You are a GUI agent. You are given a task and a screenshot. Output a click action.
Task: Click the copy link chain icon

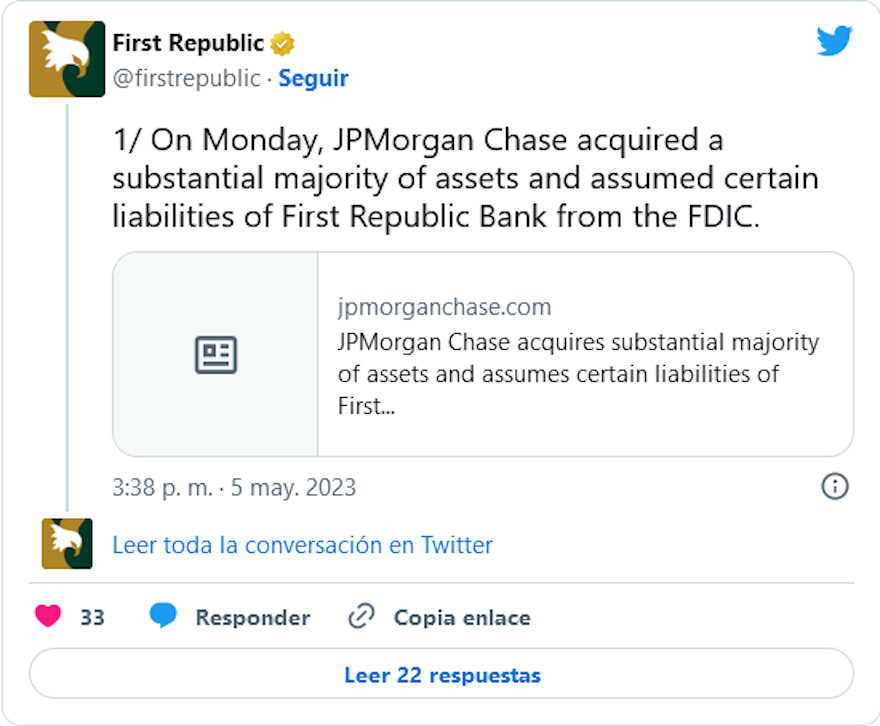[361, 617]
